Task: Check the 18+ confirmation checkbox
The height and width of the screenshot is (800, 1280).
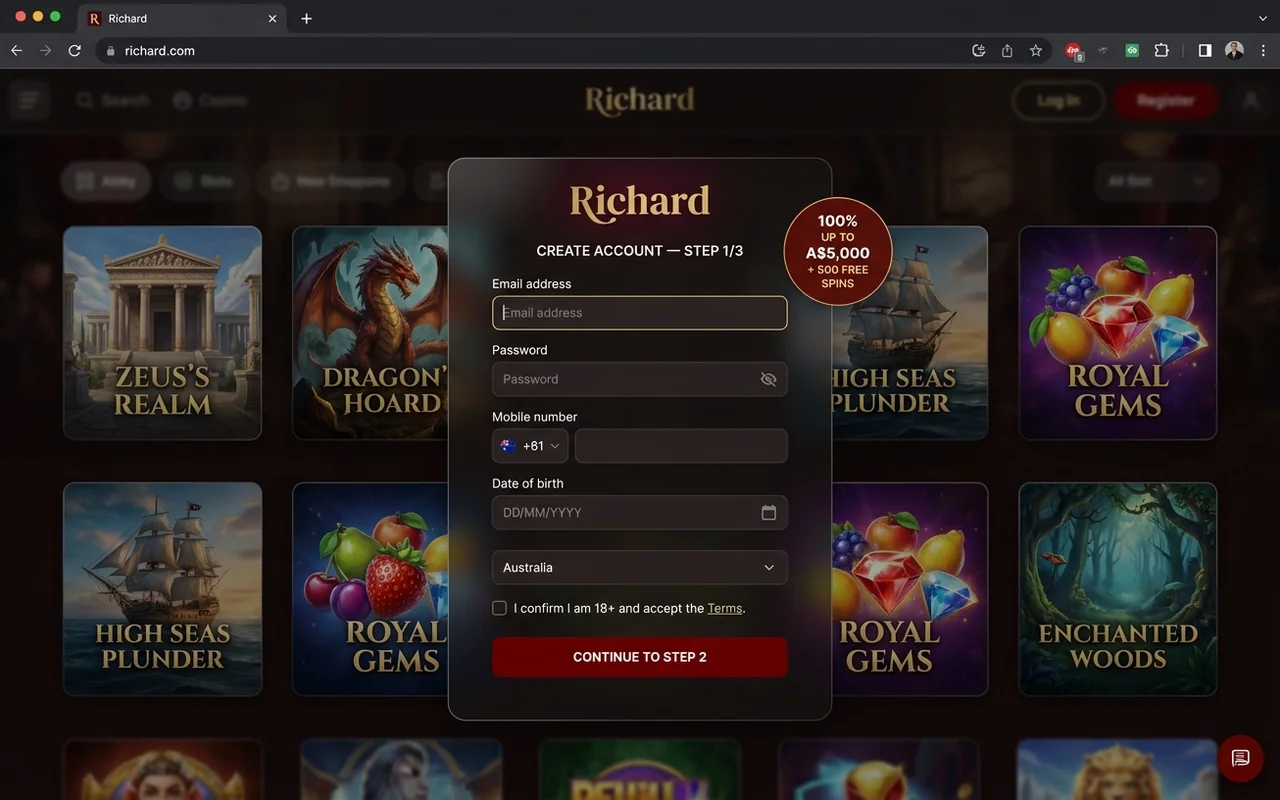Action: pyautogui.click(x=499, y=608)
